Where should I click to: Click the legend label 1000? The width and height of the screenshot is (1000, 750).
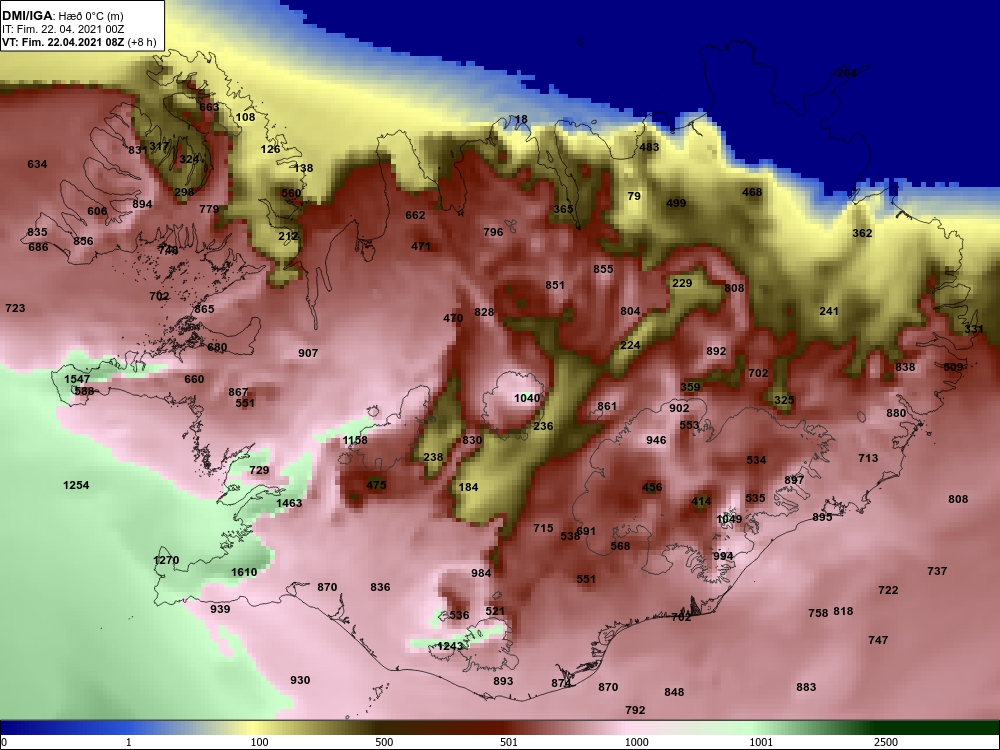click(637, 742)
